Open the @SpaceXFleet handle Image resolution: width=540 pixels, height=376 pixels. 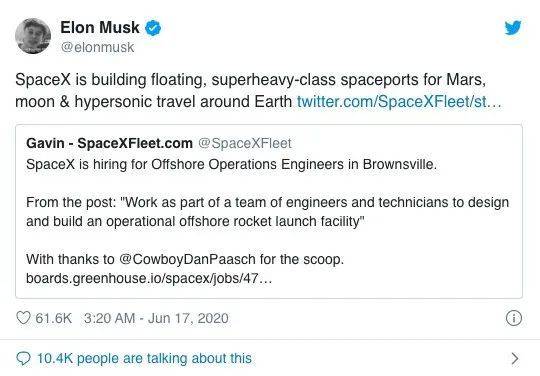[245, 143]
